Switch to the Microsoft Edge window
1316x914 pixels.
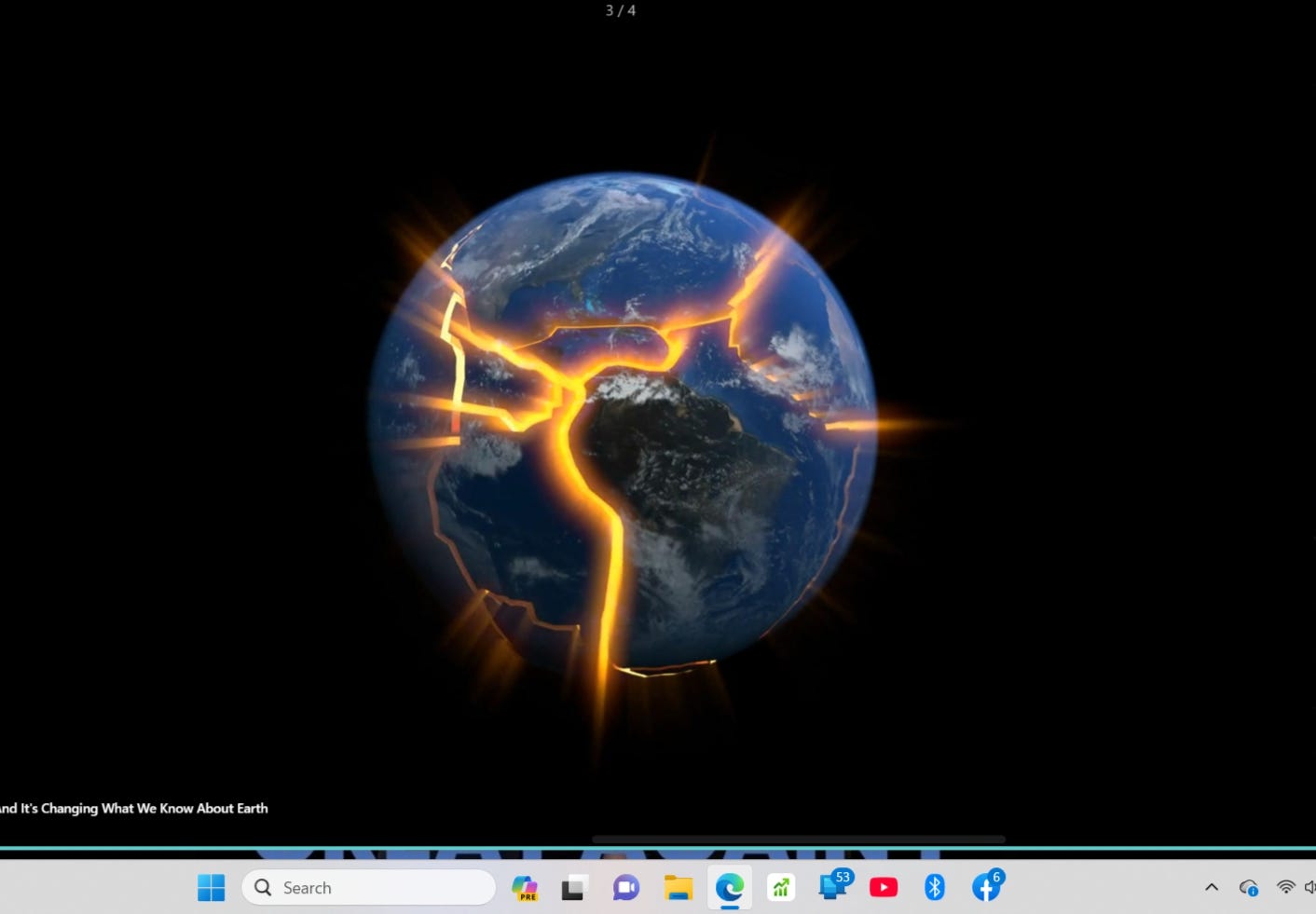730,888
